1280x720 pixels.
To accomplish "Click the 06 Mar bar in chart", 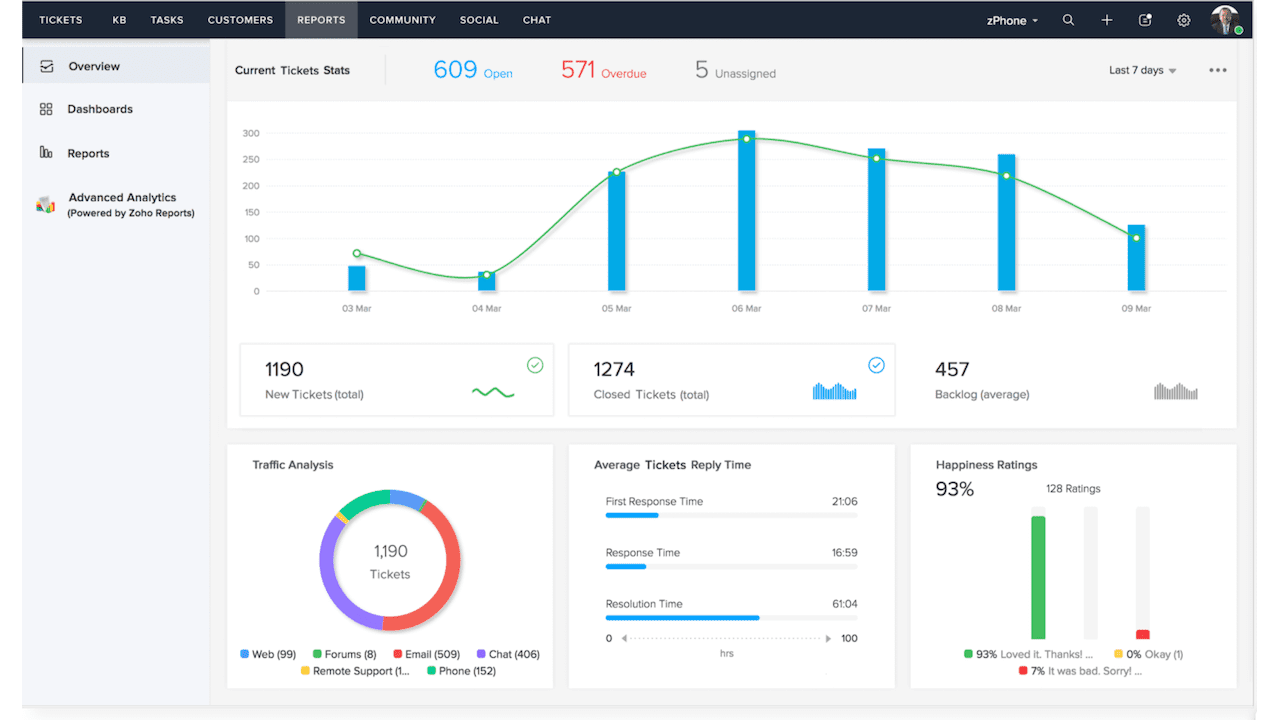I will [x=746, y=210].
